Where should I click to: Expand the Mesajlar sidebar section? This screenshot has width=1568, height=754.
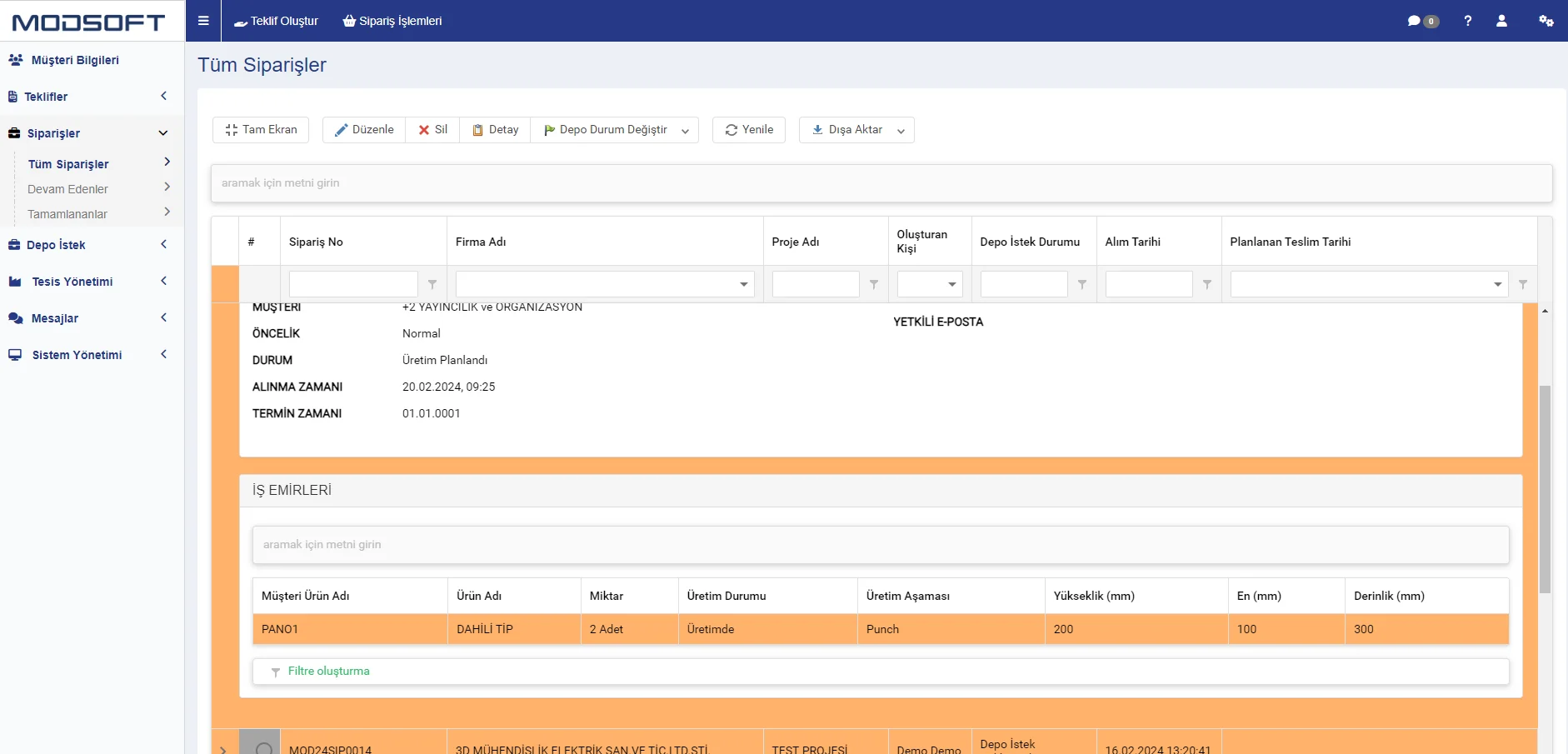(x=92, y=318)
